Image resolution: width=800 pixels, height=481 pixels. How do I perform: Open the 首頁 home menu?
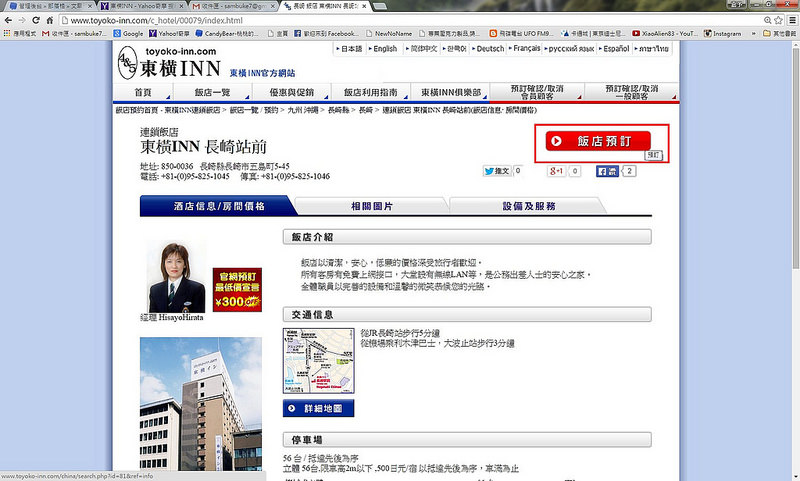point(143,92)
